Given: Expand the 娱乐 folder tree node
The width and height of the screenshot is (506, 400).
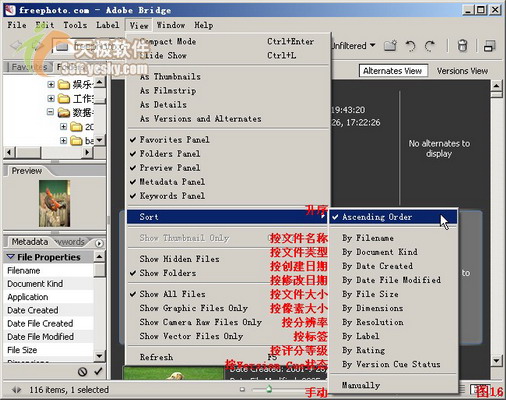Looking at the screenshot, I should tap(51, 84).
